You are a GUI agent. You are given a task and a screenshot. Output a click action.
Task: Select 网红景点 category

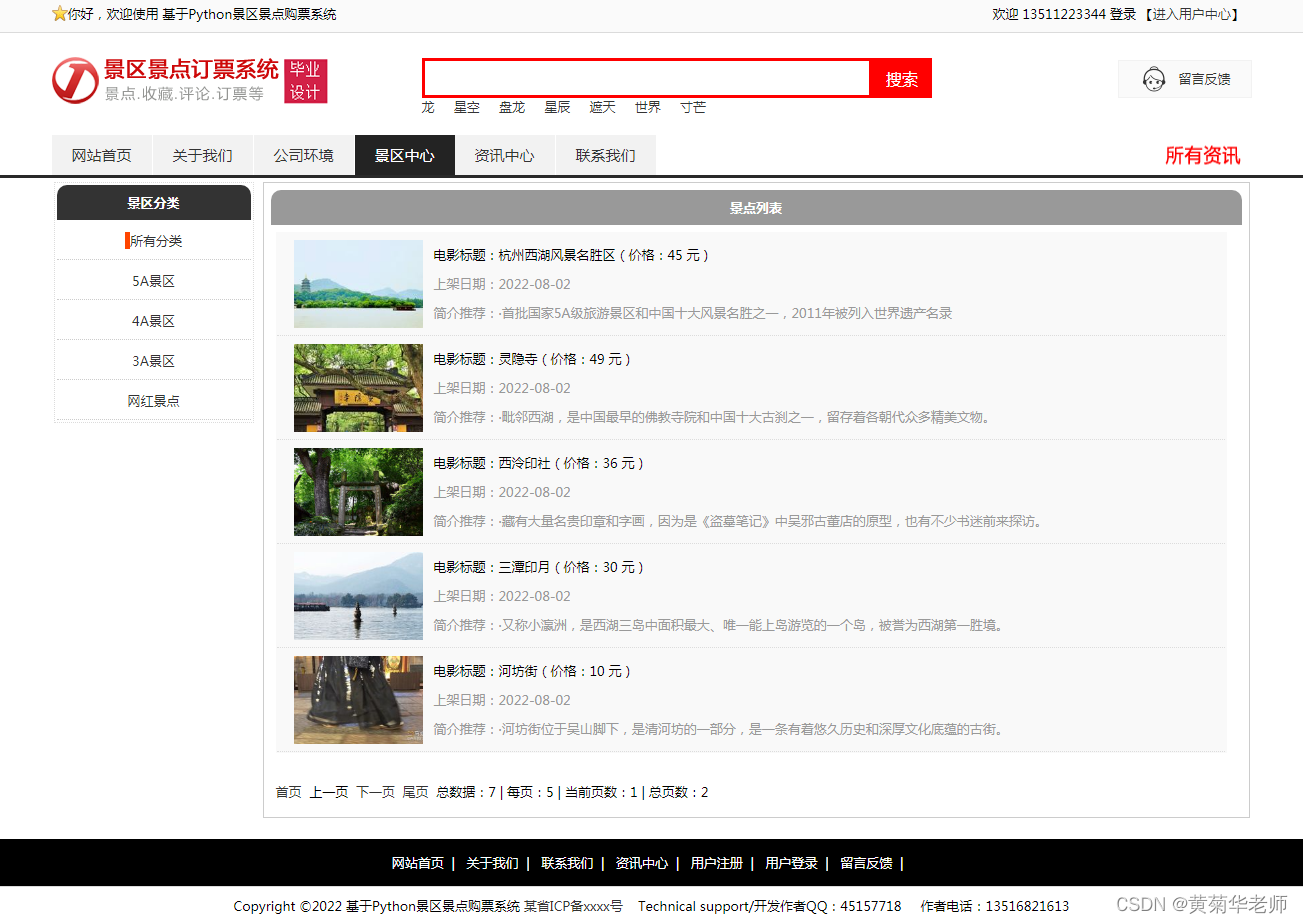coord(154,401)
